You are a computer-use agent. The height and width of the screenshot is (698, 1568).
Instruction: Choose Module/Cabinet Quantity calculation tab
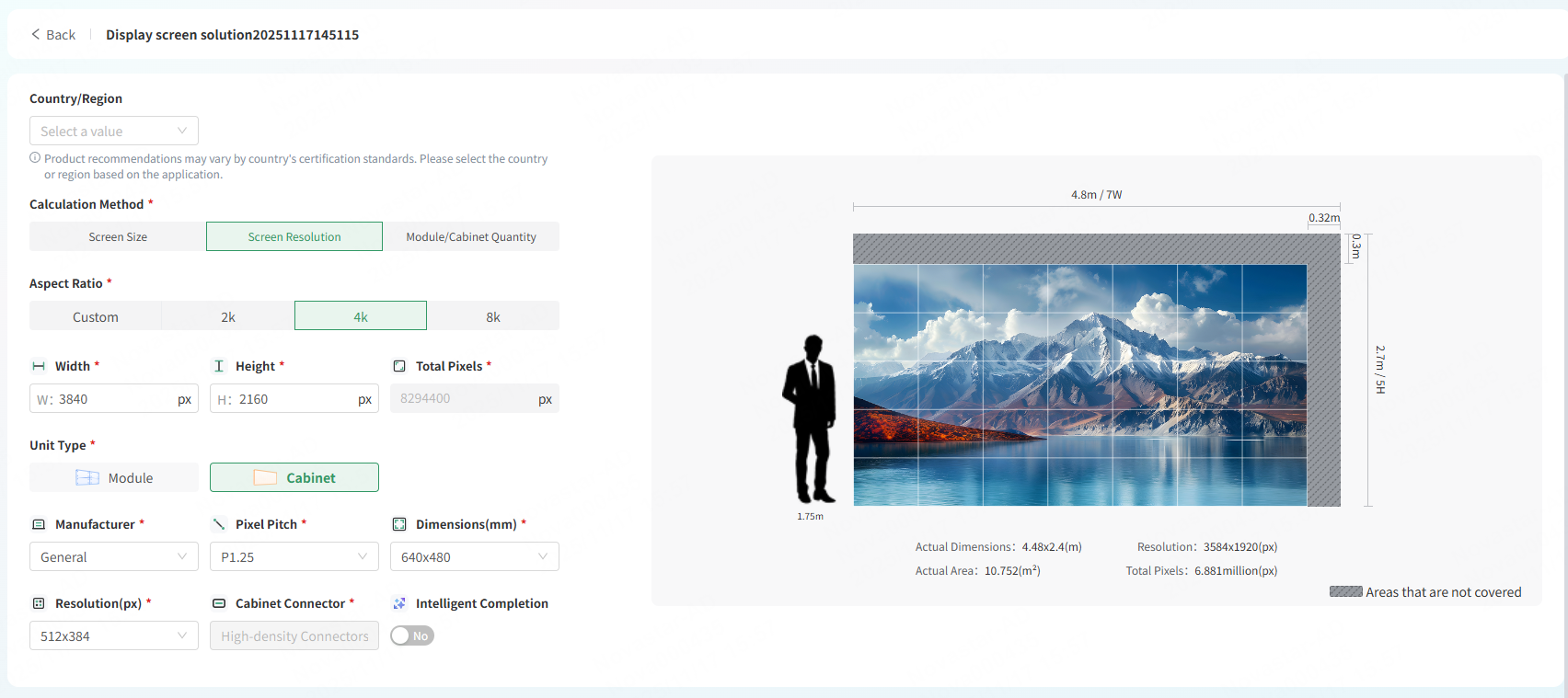[x=471, y=236]
